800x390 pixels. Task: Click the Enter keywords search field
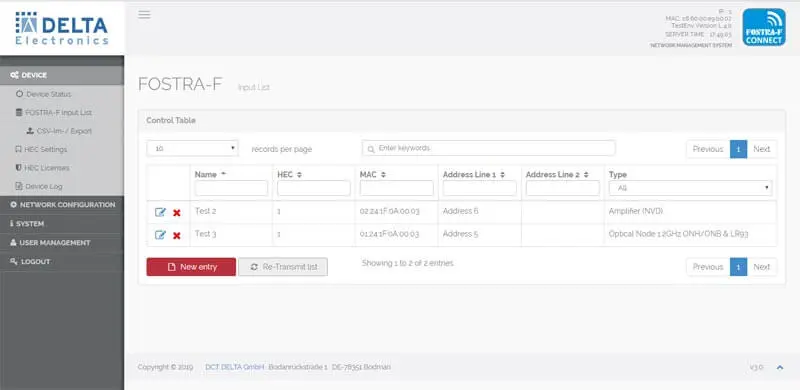tap(489, 148)
